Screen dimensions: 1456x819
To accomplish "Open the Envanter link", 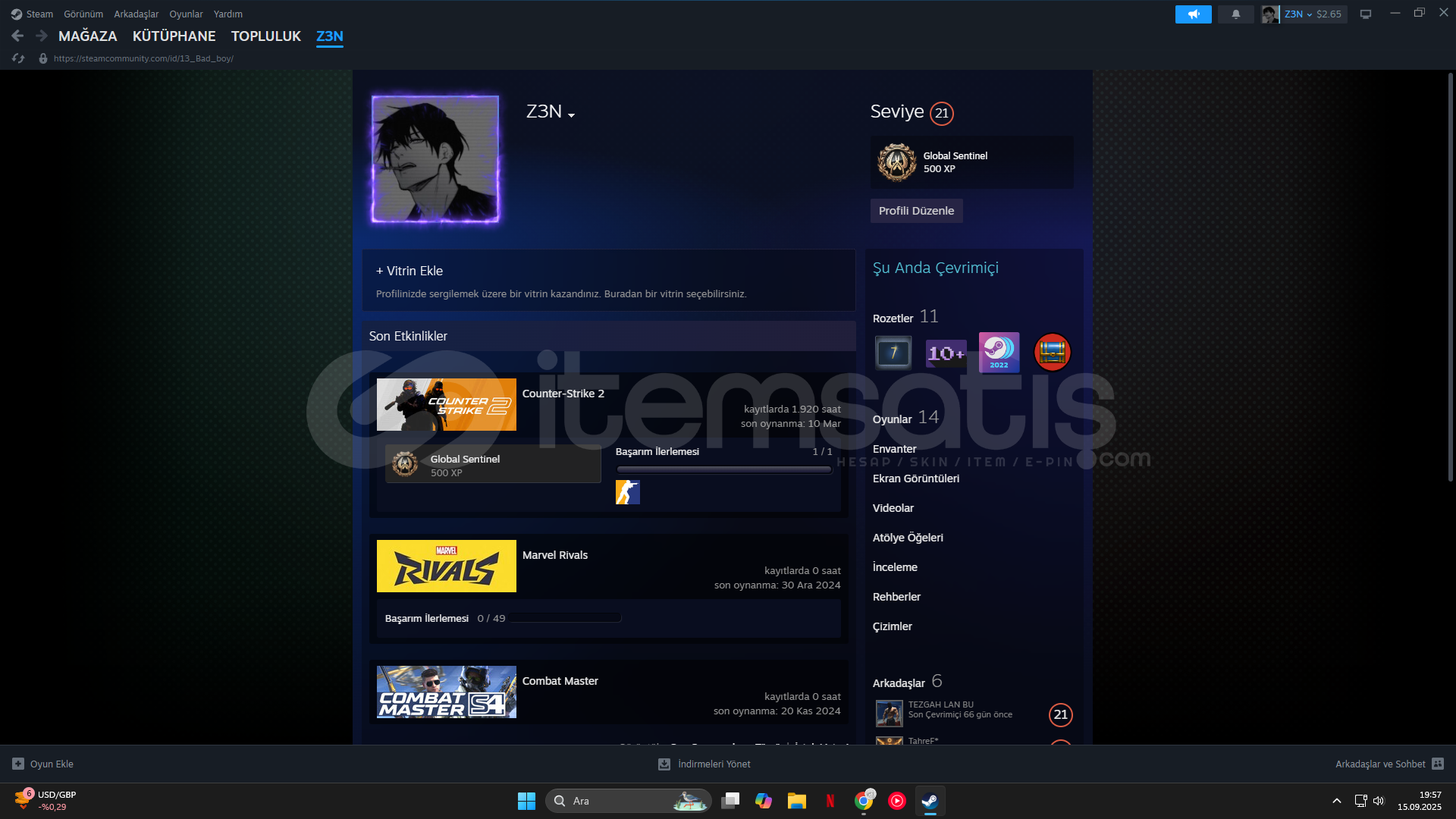I will [x=895, y=449].
